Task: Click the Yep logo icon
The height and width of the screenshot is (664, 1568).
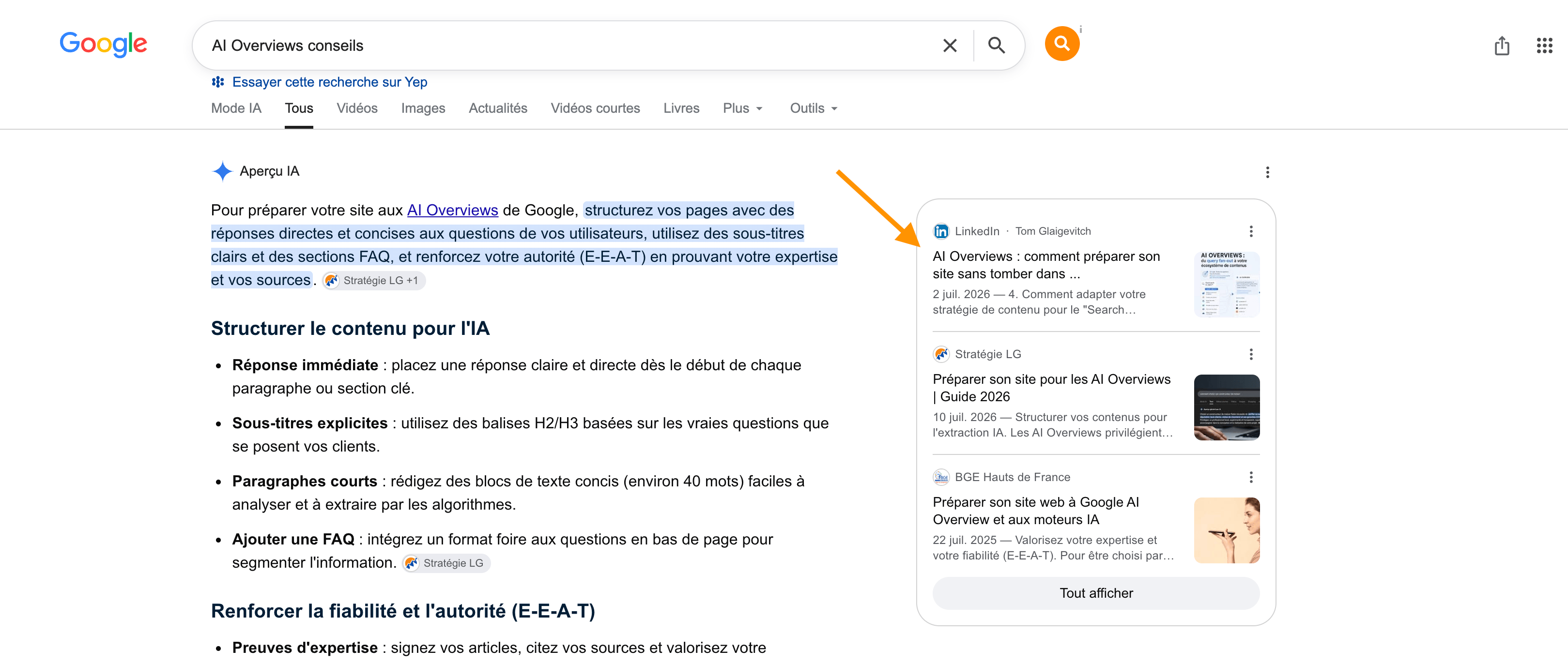Action: [218, 82]
